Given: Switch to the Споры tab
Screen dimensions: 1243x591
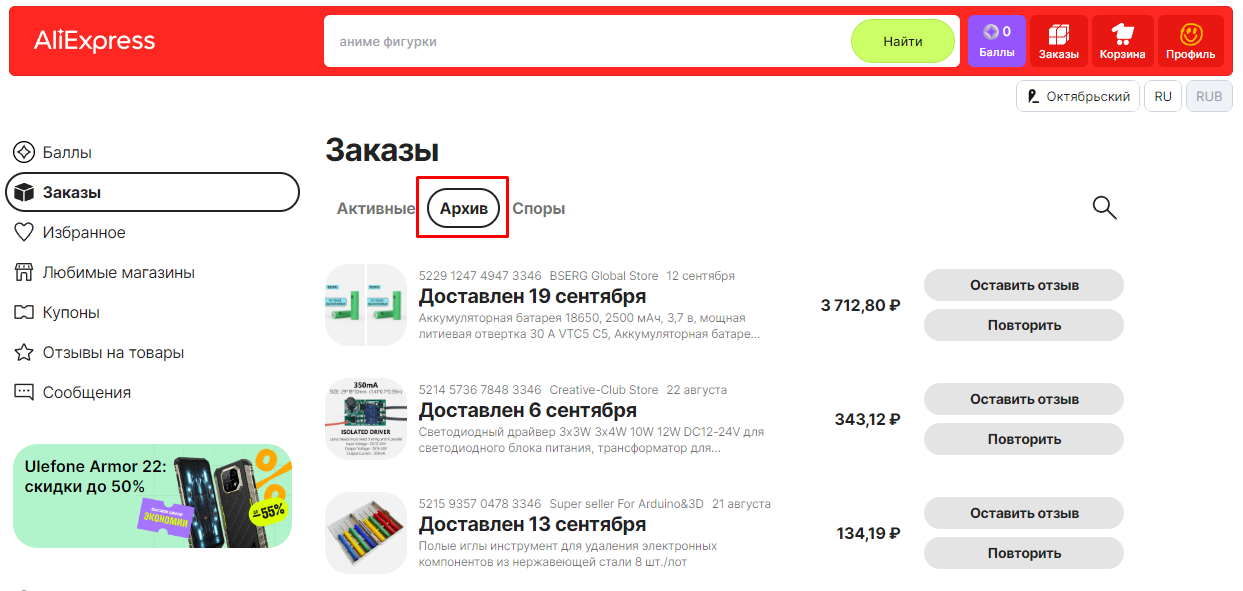Looking at the screenshot, I should coord(539,209).
